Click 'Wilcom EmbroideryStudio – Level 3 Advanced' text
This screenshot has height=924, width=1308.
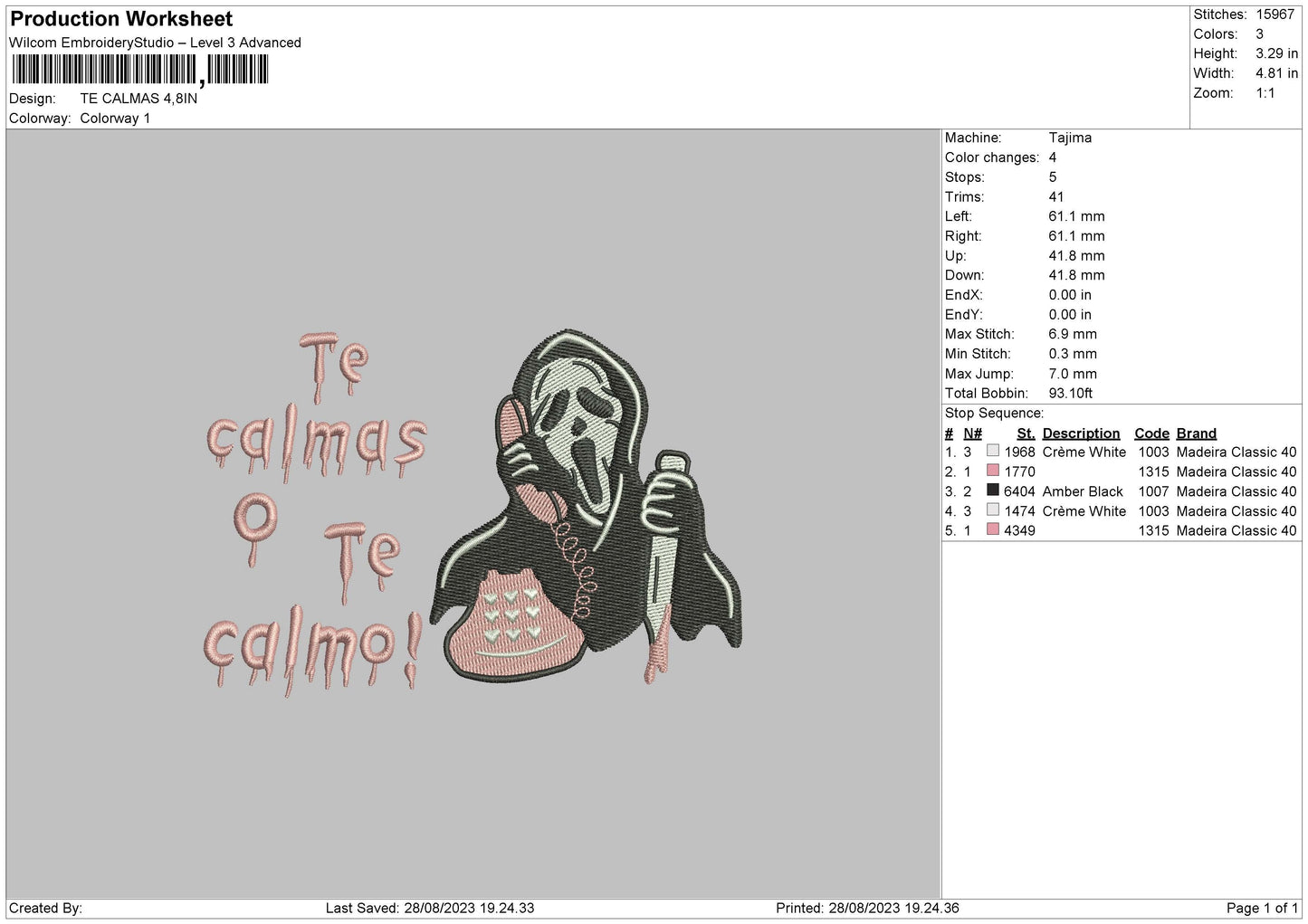point(155,43)
